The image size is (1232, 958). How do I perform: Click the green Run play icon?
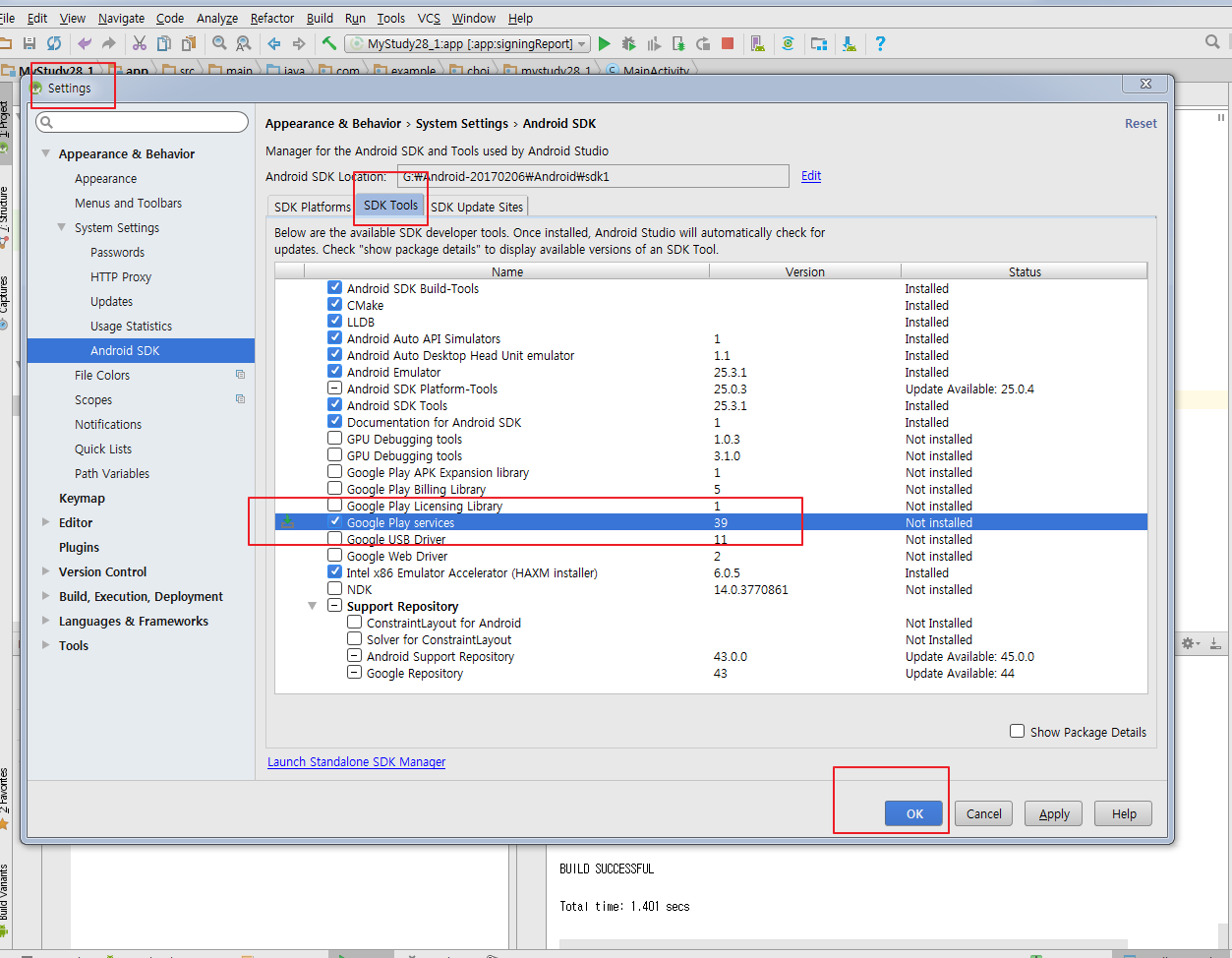(x=605, y=43)
